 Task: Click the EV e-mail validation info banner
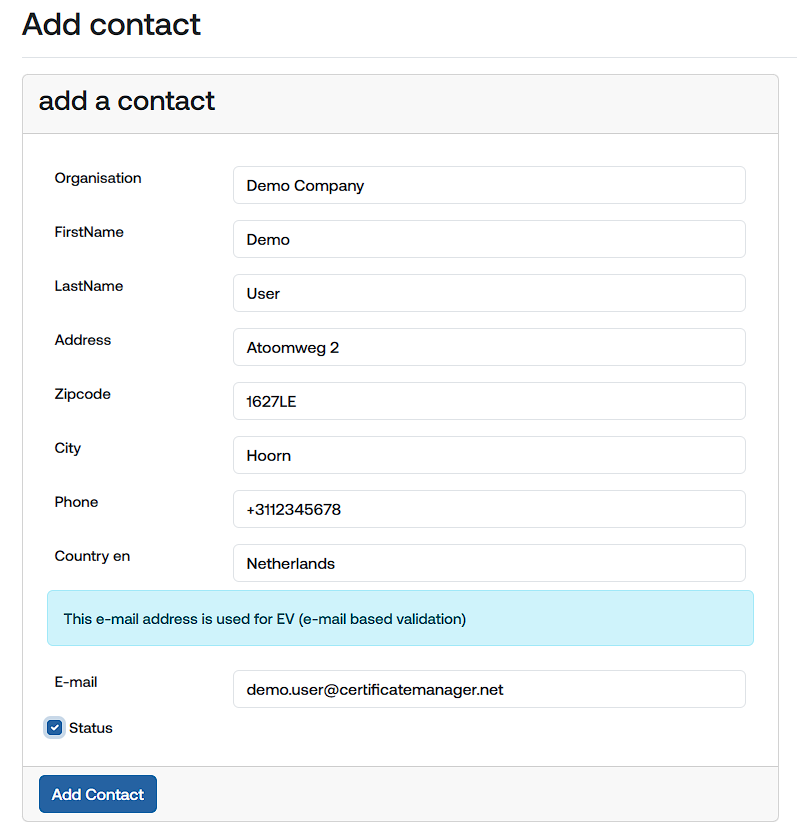point(400,618)
